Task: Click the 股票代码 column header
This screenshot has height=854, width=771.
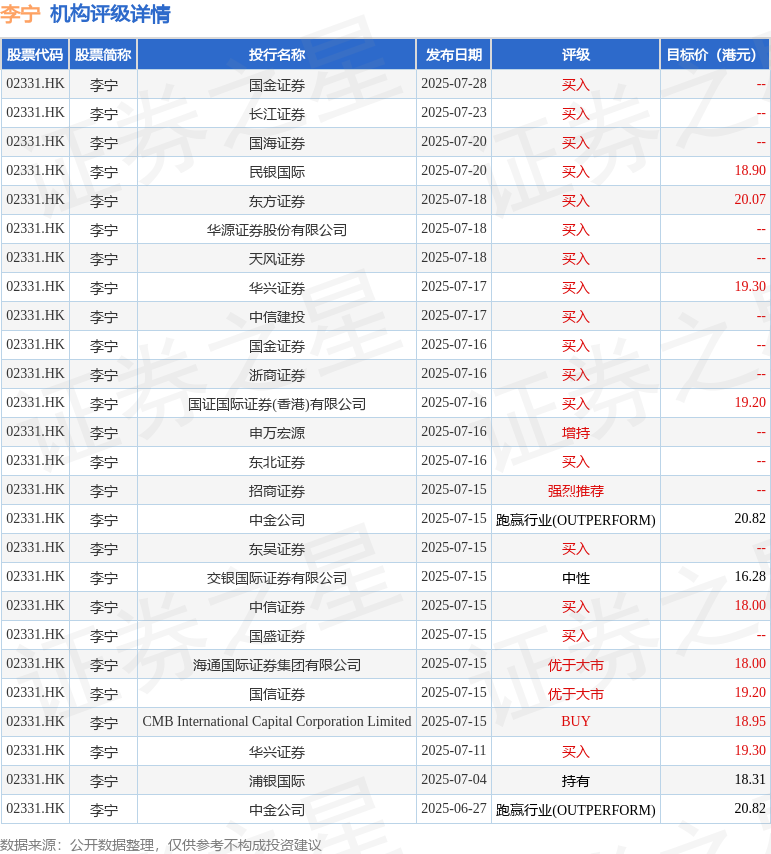Action: pyautogui.click(x=35, y=54)
